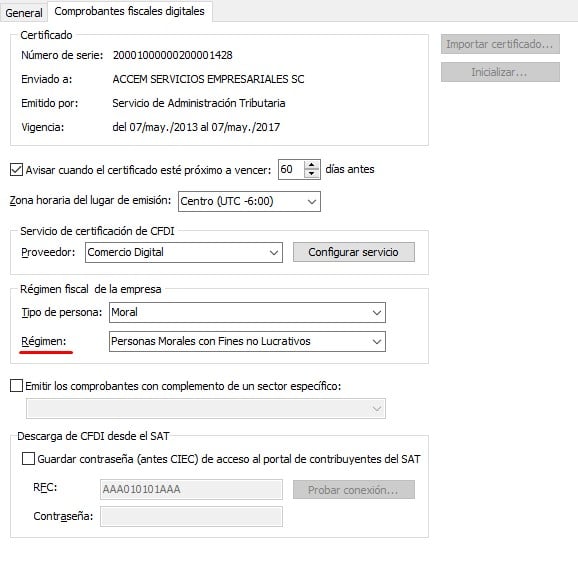Click the days-before number field showing 60
This screenshot has height=569, width=578.
[x=291, y=170]
